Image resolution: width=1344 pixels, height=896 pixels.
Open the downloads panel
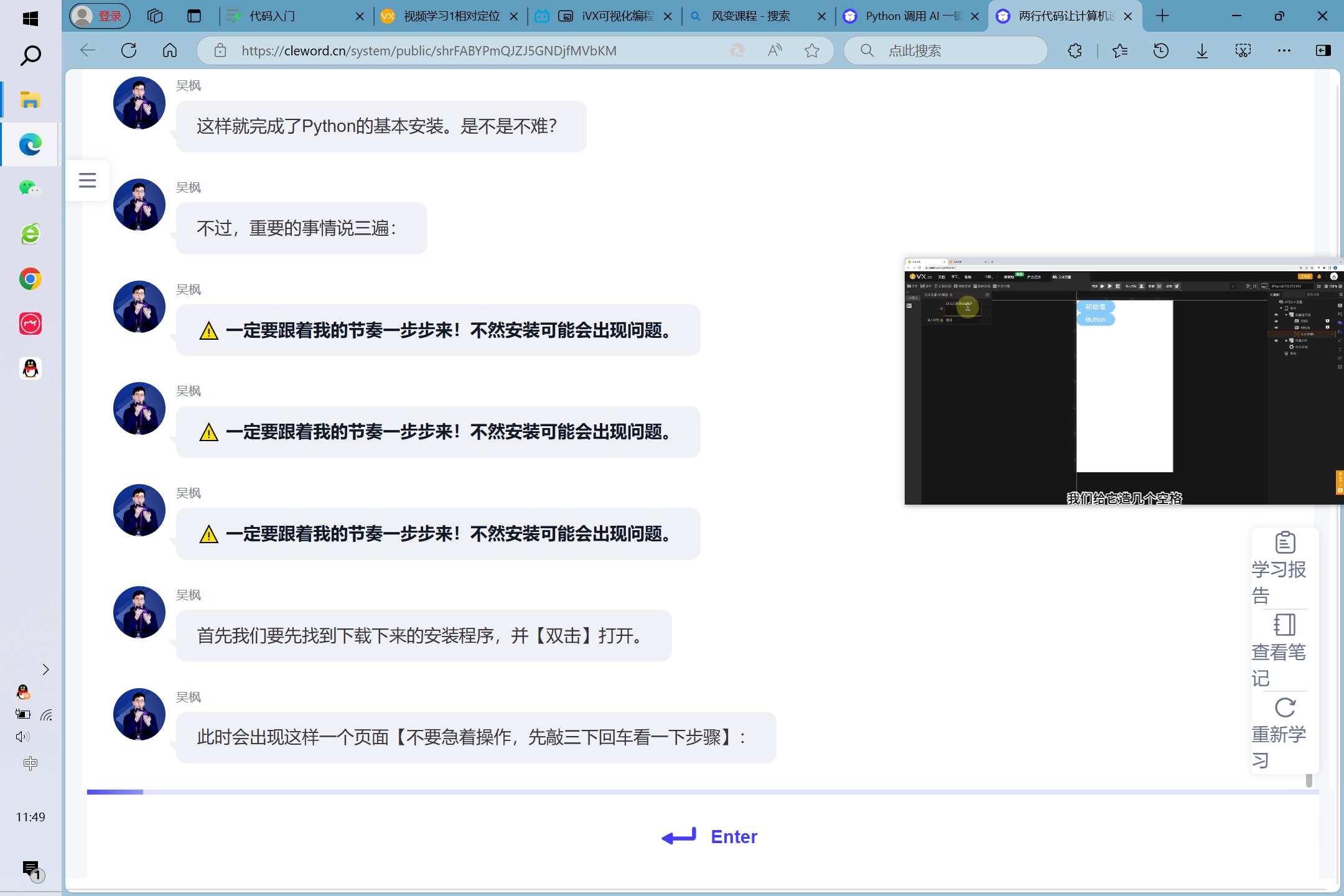[1202, 50]
